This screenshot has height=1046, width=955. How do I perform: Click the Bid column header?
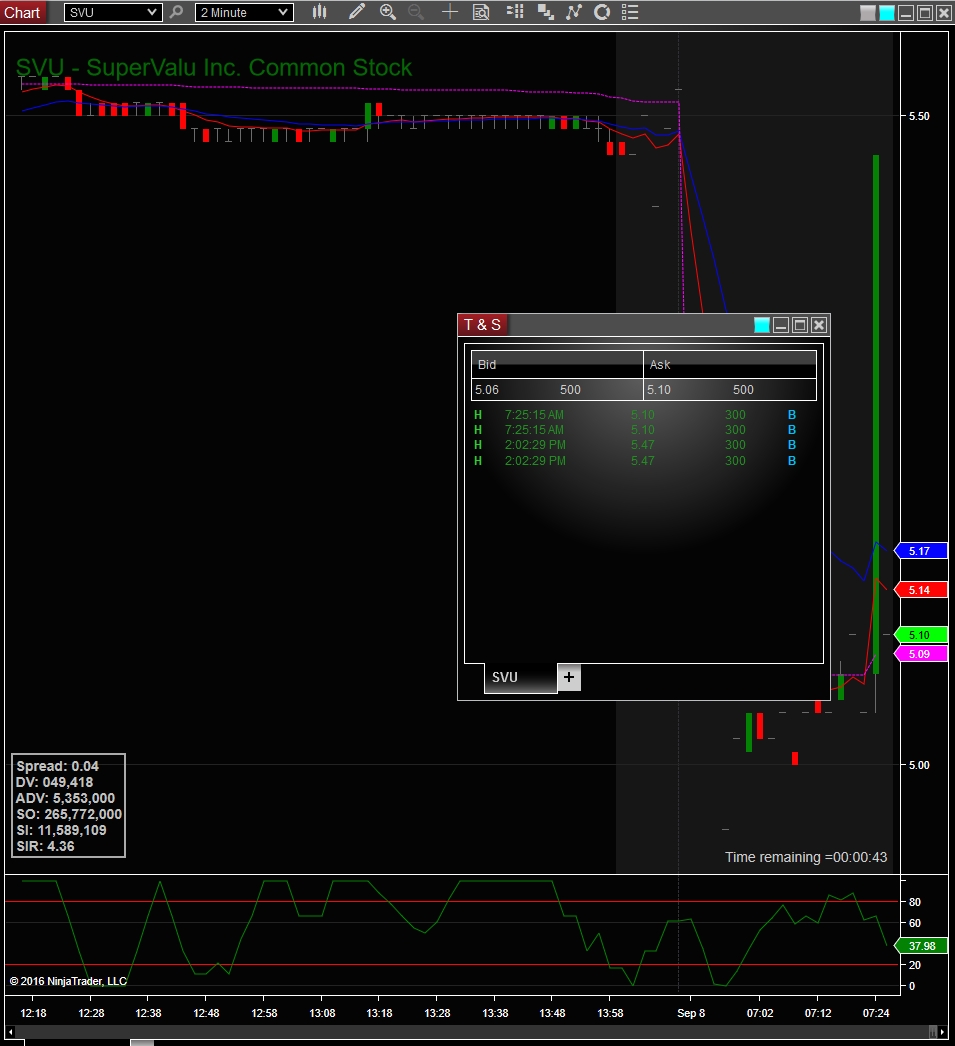coord(557,364)
